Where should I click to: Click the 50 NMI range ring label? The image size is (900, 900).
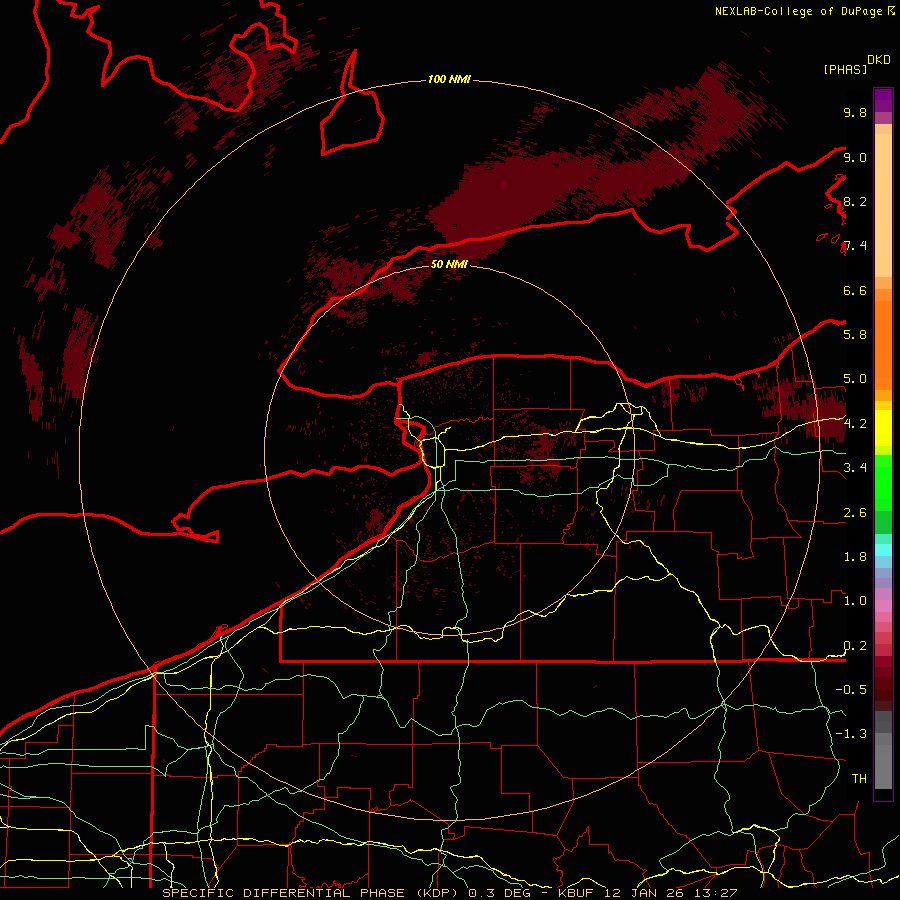click(449, 264)
